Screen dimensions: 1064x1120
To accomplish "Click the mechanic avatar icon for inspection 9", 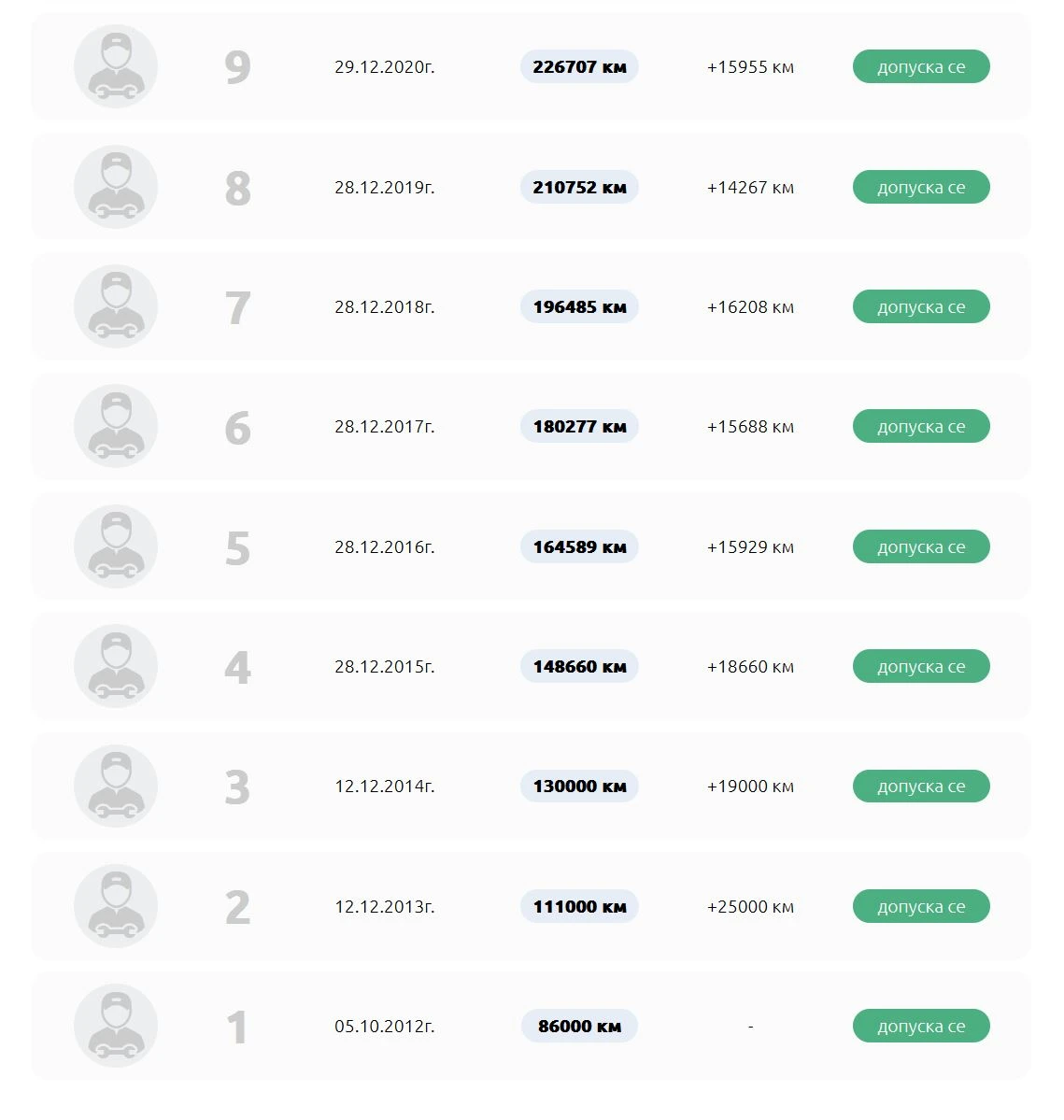I will click(x=116, y=67).
